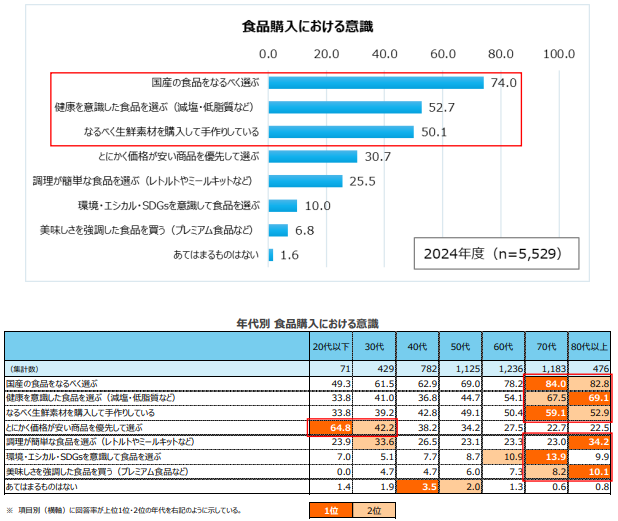Click the orange 1位 legend swatch
The width and height of the screenshot is (618, 521).
click(330, 510)
